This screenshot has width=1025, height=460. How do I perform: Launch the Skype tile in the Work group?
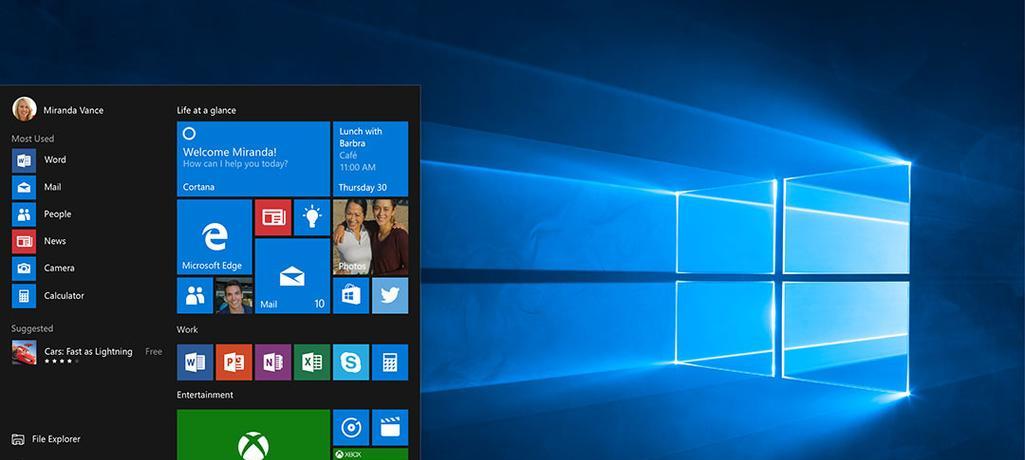[x=351, y=362]
